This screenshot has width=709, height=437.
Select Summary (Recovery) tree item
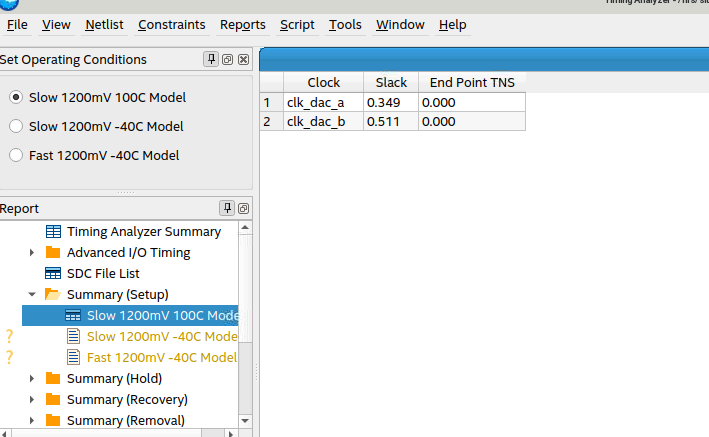127,399
